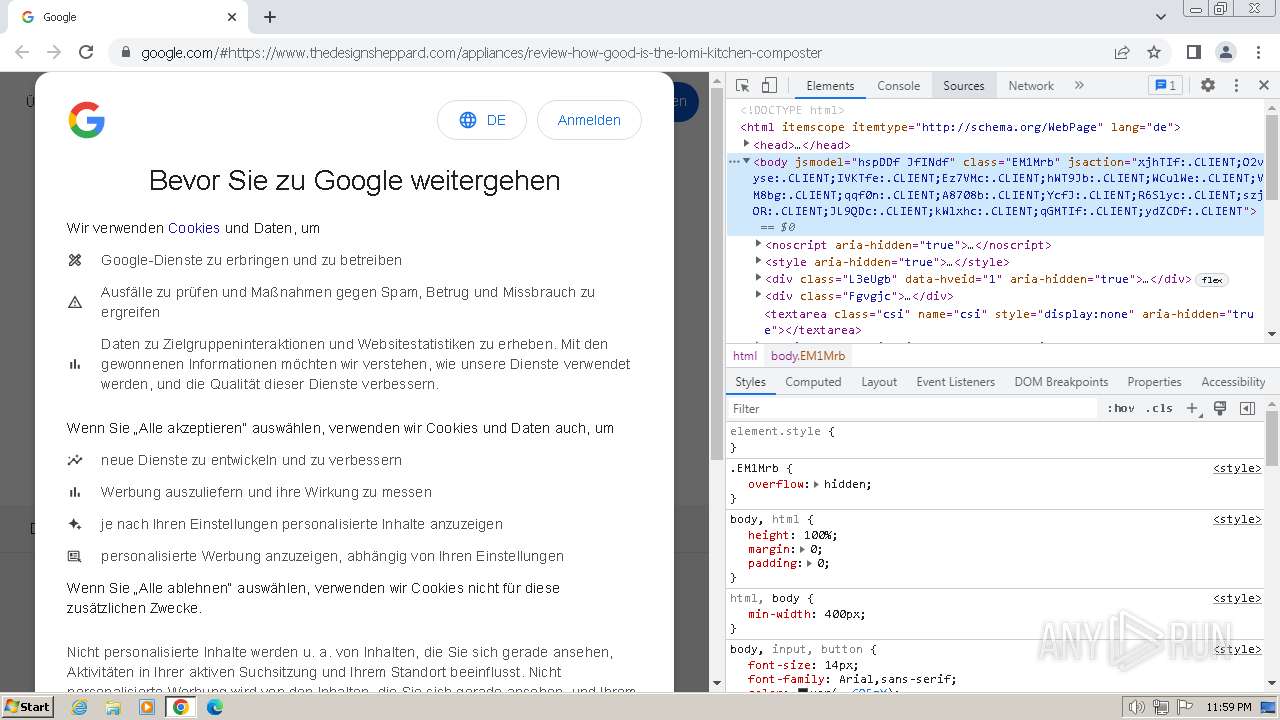Expand the margin shorthand triangle
Screen dimensions: 1280x720
pyautogui.click(x=802, y=549)
